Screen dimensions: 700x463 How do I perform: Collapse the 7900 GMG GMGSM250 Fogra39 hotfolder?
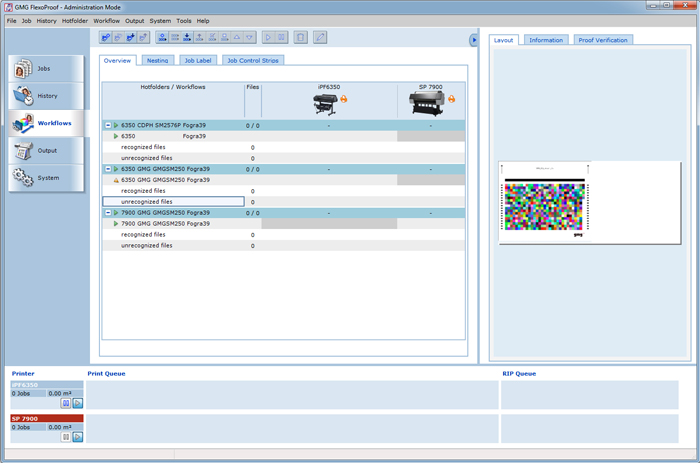(108, 213)
